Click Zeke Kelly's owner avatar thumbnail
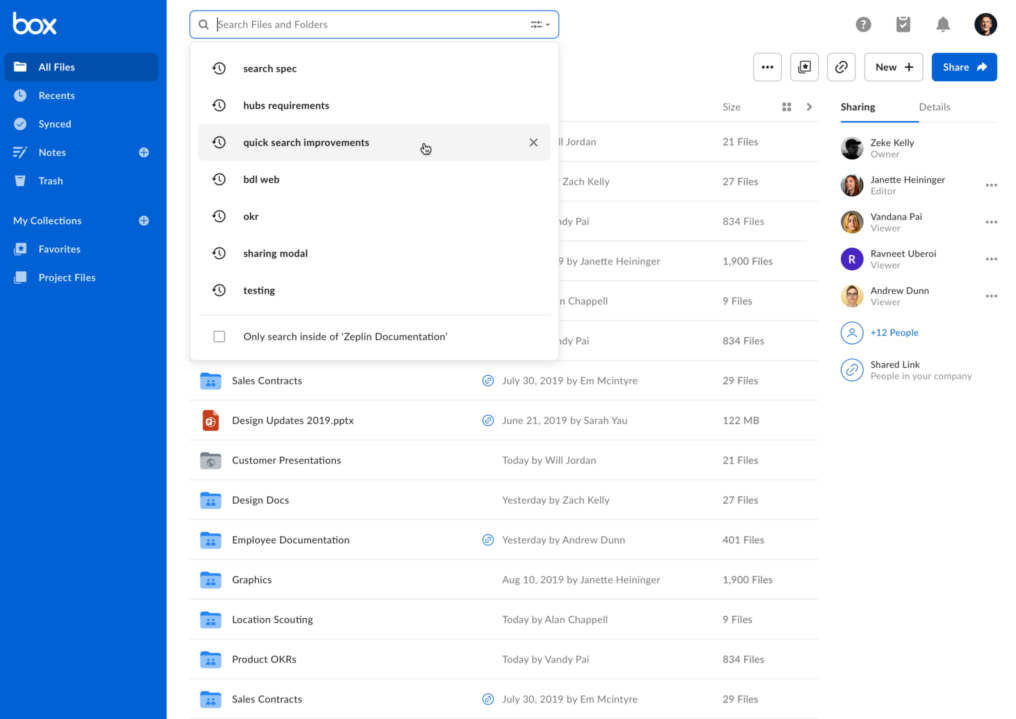Viewport: 1016px width, 719px height. (x=851, y=147)
